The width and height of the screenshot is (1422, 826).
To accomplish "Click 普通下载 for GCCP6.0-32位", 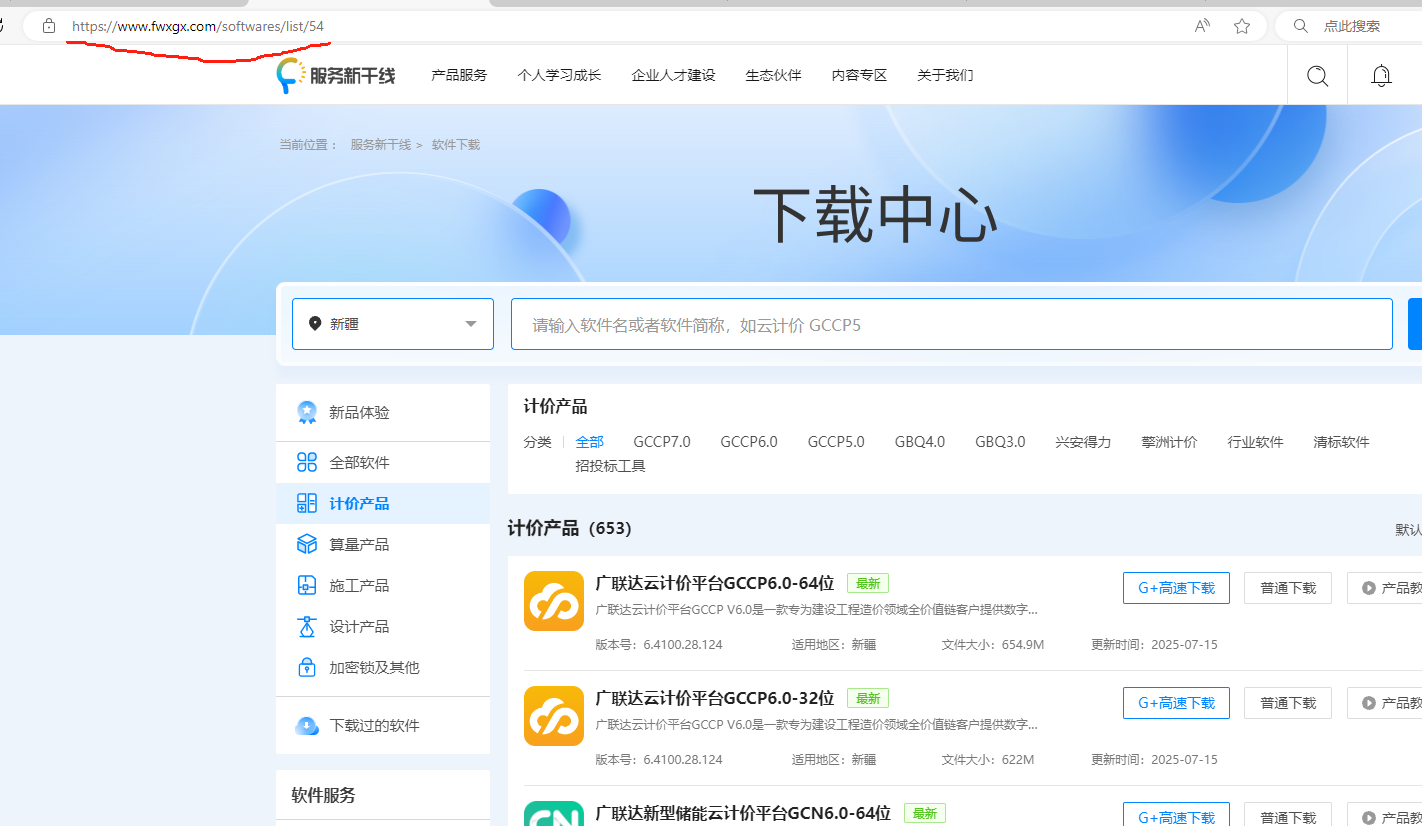I will pos(1288,703).
